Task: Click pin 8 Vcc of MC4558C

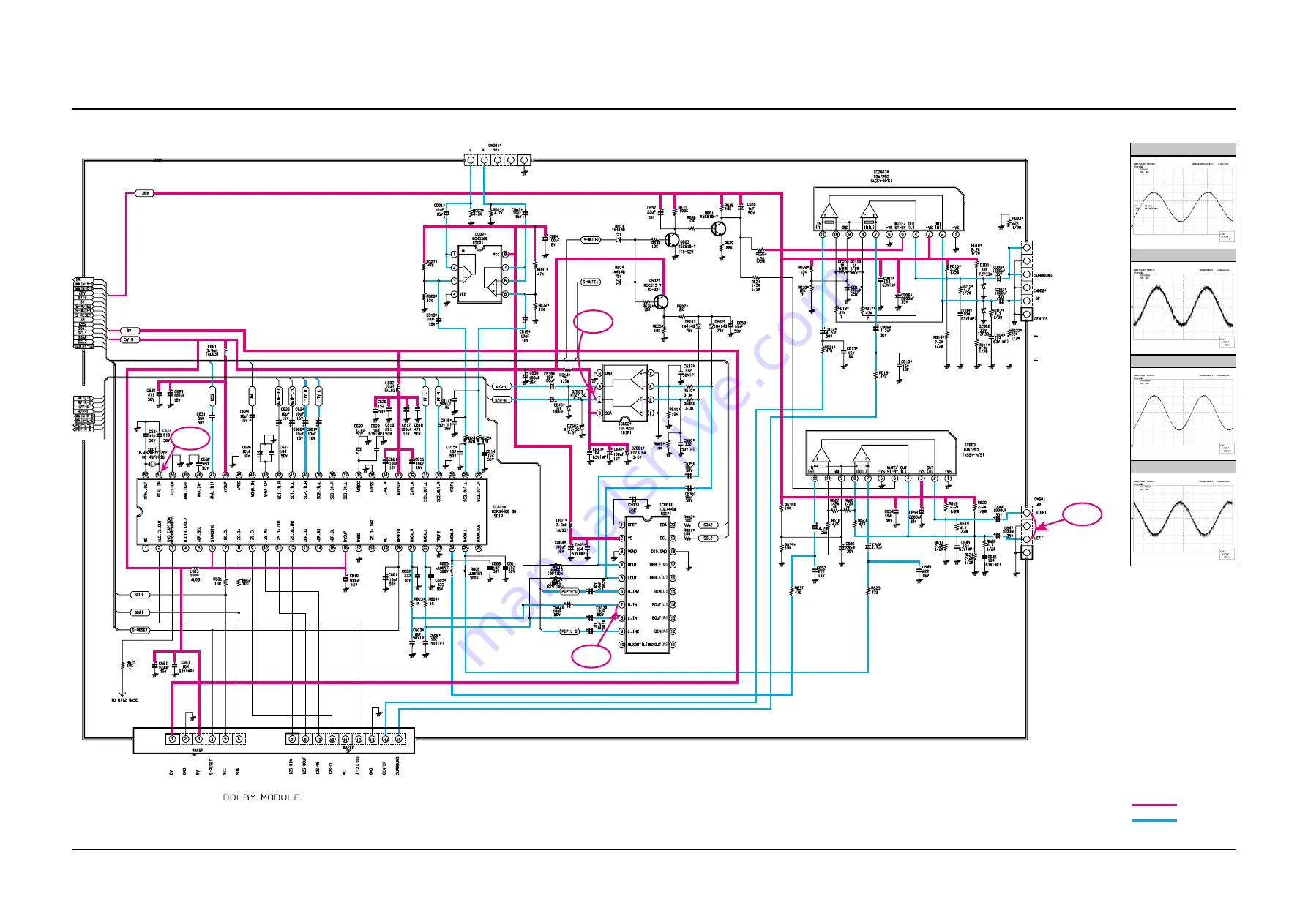Action: [505, 254]
